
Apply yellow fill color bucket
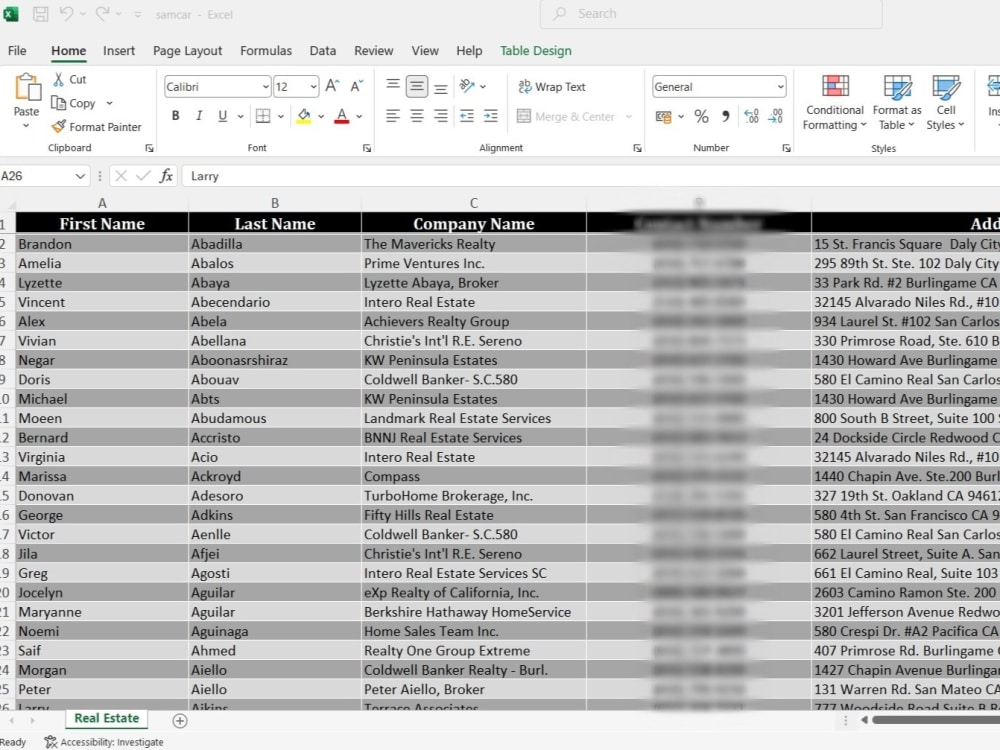coord(304,116)
